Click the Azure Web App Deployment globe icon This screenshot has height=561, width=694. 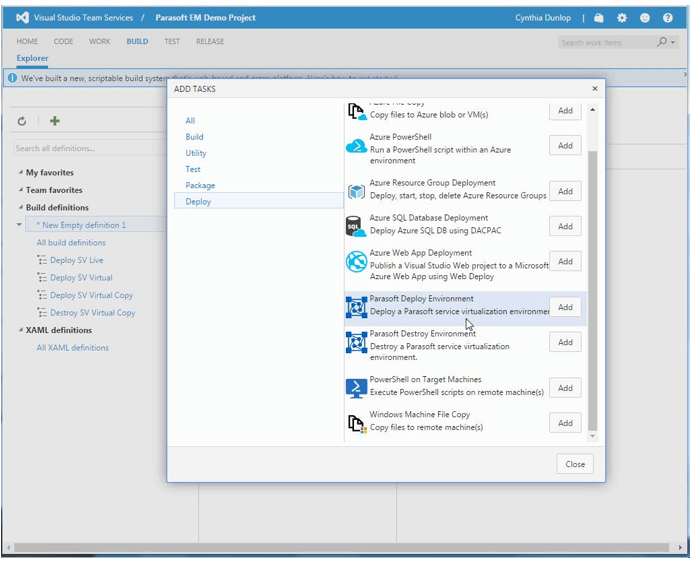click(x=356, y=261)
